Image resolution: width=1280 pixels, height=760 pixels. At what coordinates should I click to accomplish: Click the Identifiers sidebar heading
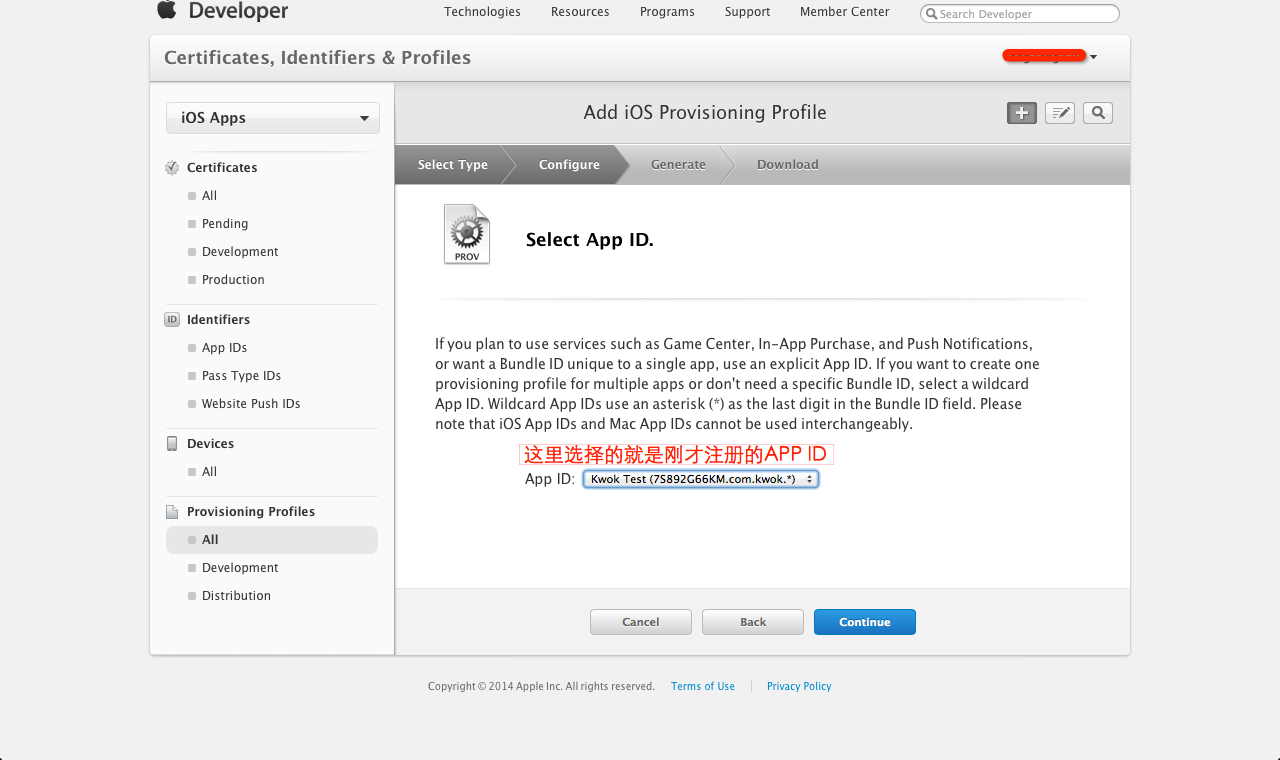218,320
